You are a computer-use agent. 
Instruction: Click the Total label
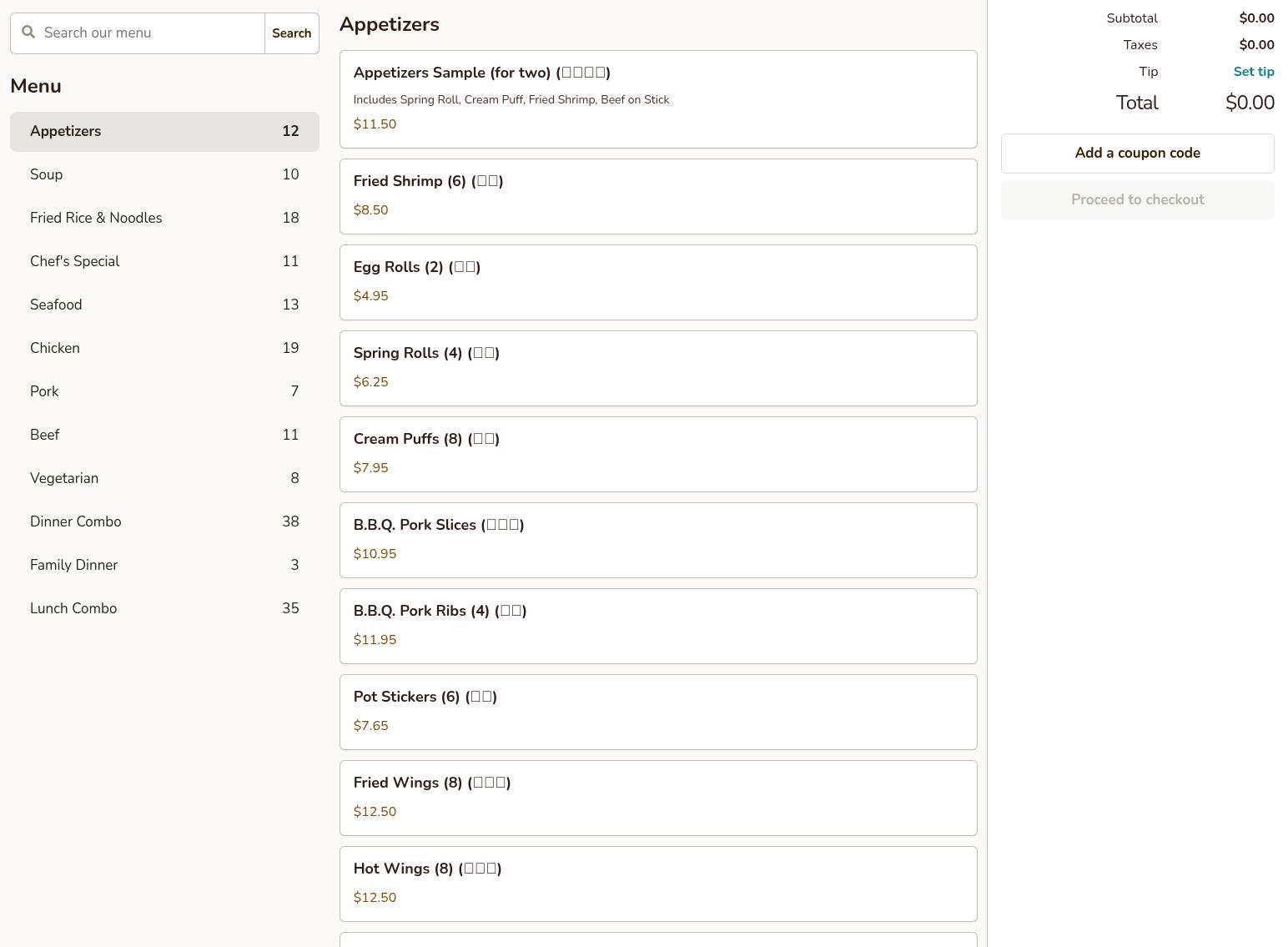(x=1137, y=103)
